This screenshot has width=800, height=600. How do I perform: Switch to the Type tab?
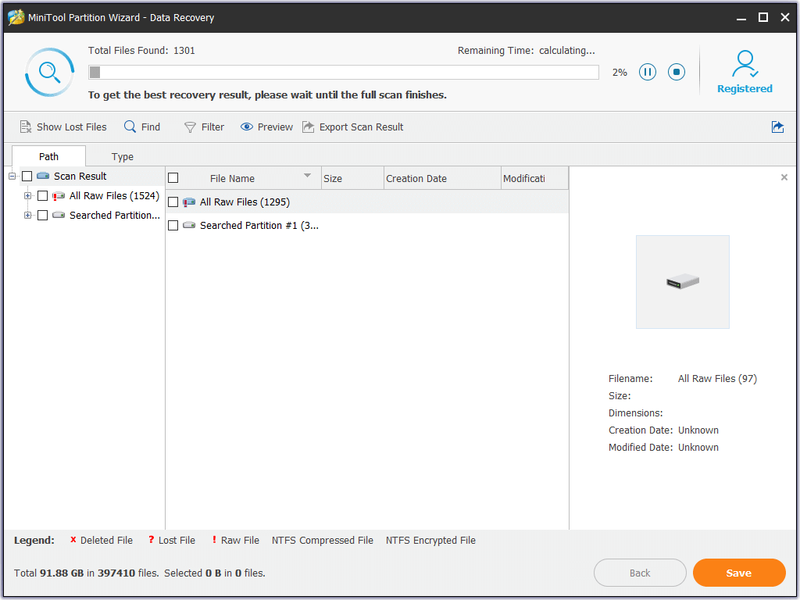[x=122, y=157]
